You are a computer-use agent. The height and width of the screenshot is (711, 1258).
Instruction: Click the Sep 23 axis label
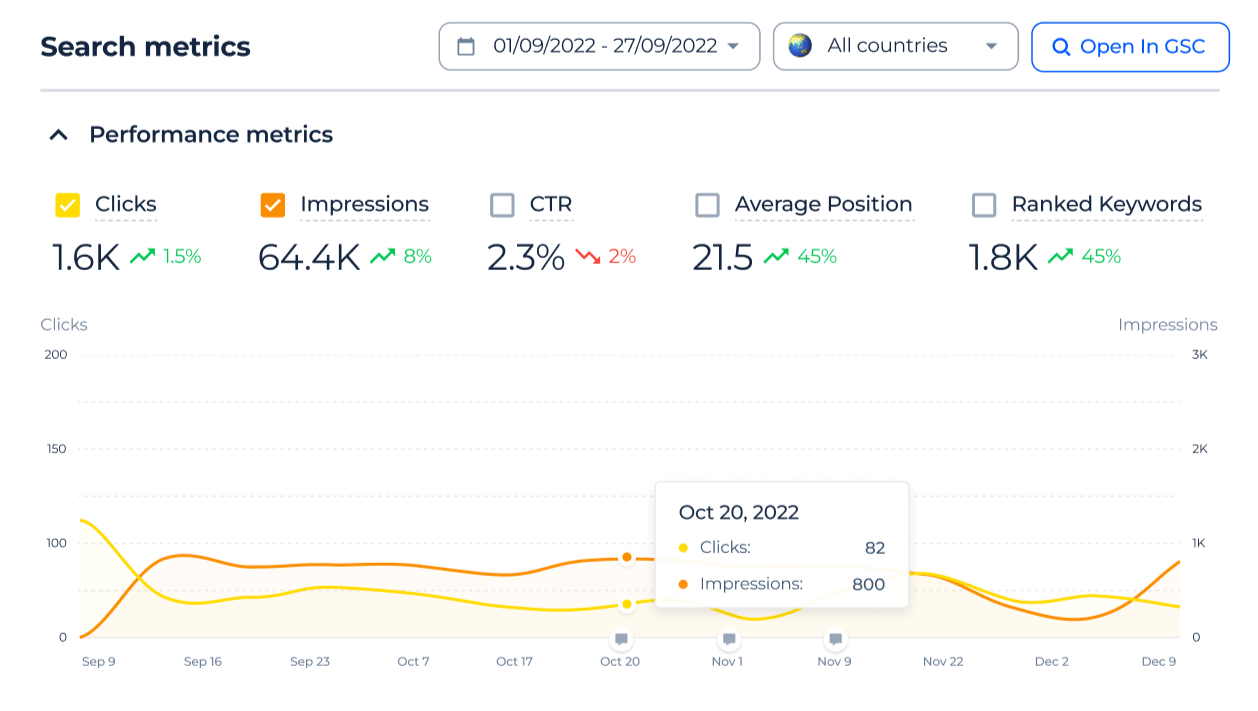click(x=310, y=661)
